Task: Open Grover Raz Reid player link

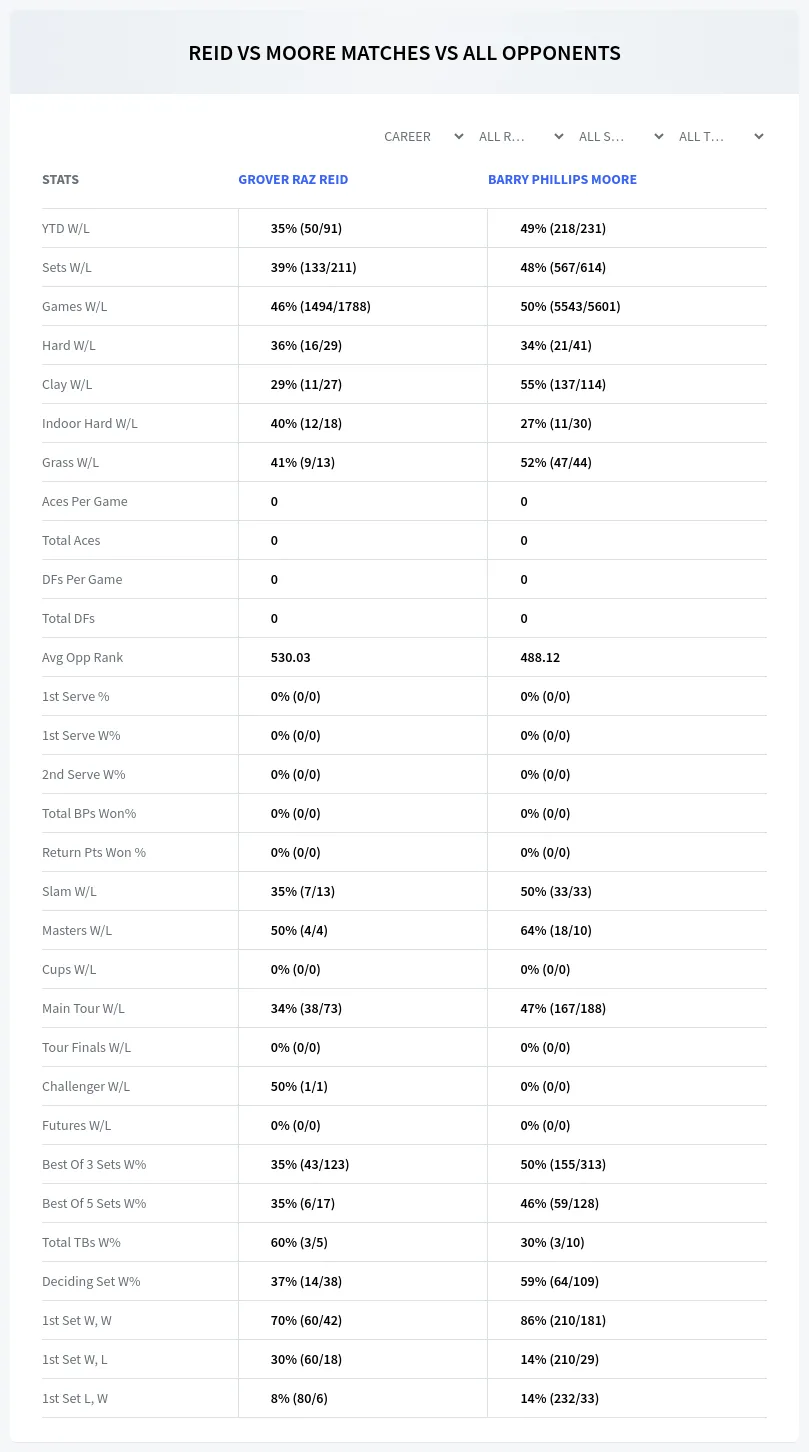Action: (x=293, y=180)
